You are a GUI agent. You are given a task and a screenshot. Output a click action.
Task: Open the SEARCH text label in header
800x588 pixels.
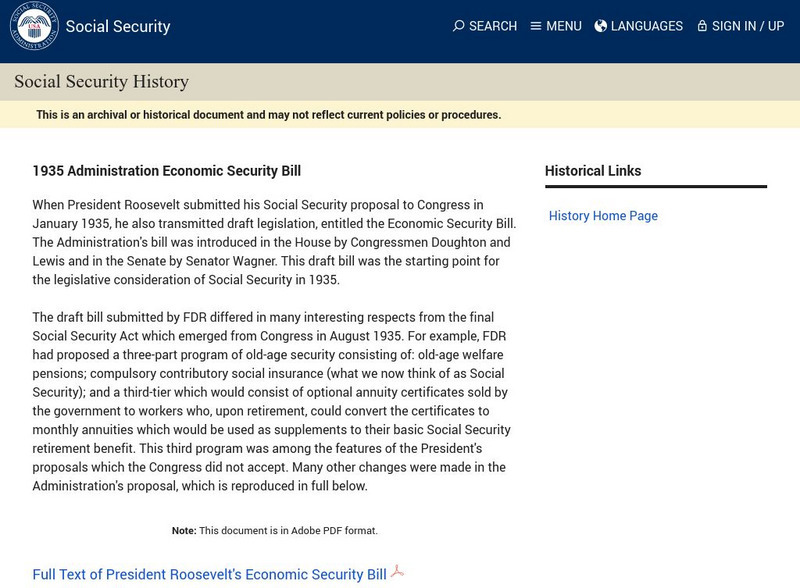point(493,26)
